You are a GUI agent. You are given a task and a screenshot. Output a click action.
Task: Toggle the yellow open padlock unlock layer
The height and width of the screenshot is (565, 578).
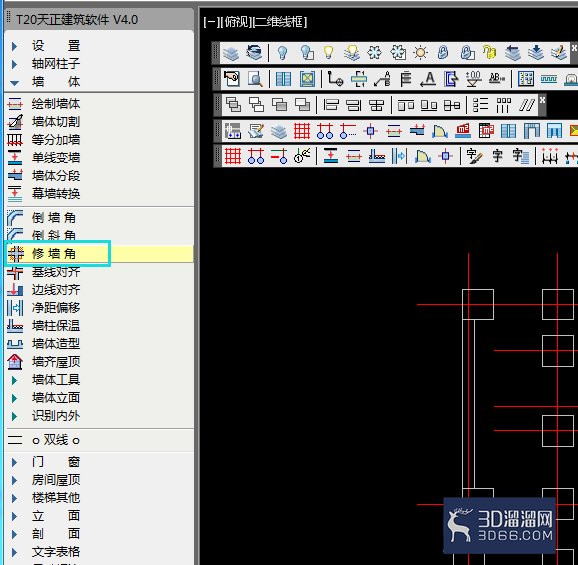click(490, 53)
